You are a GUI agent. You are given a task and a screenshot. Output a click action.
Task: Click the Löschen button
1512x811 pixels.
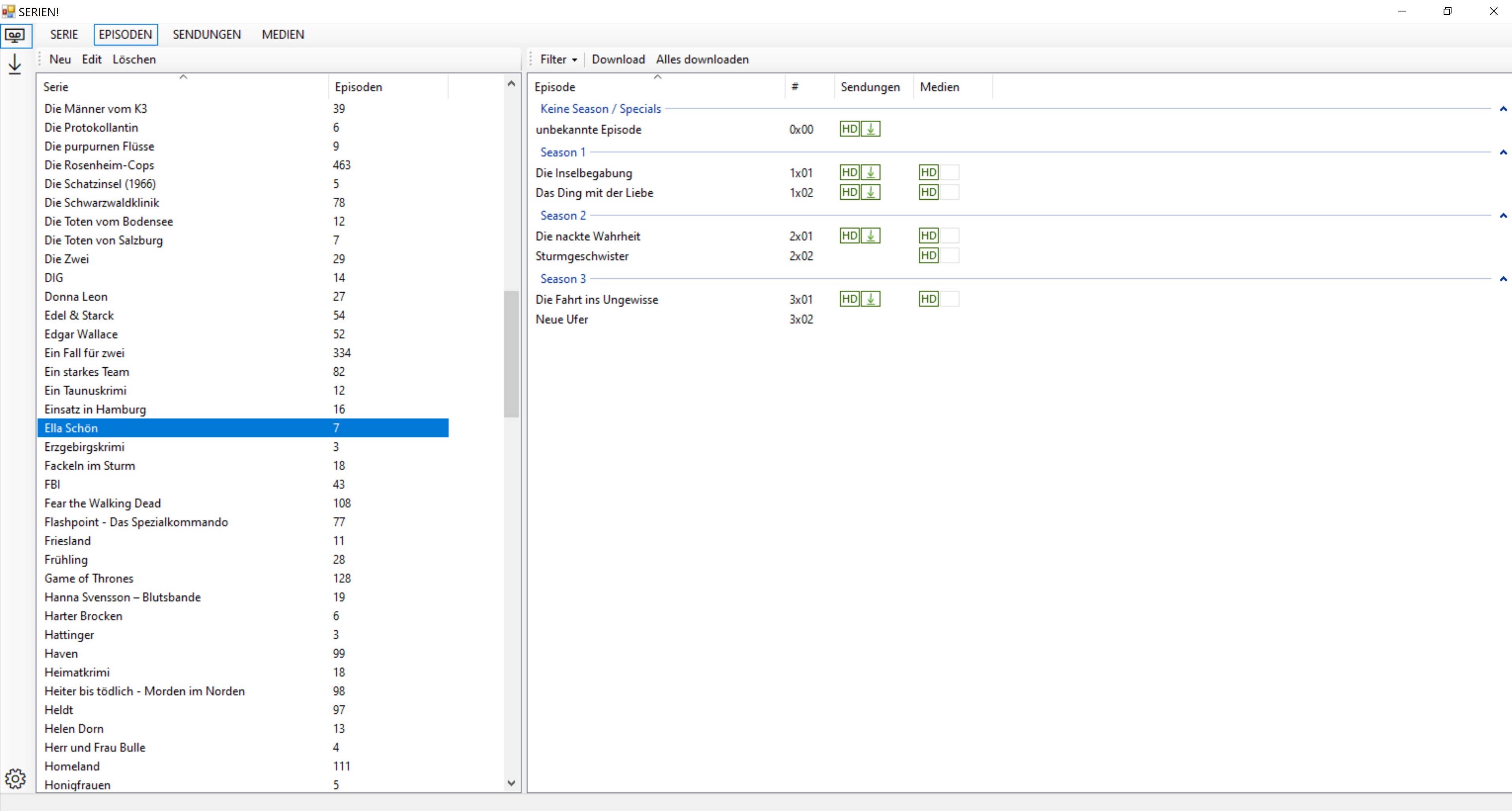(x=134, y=59)
